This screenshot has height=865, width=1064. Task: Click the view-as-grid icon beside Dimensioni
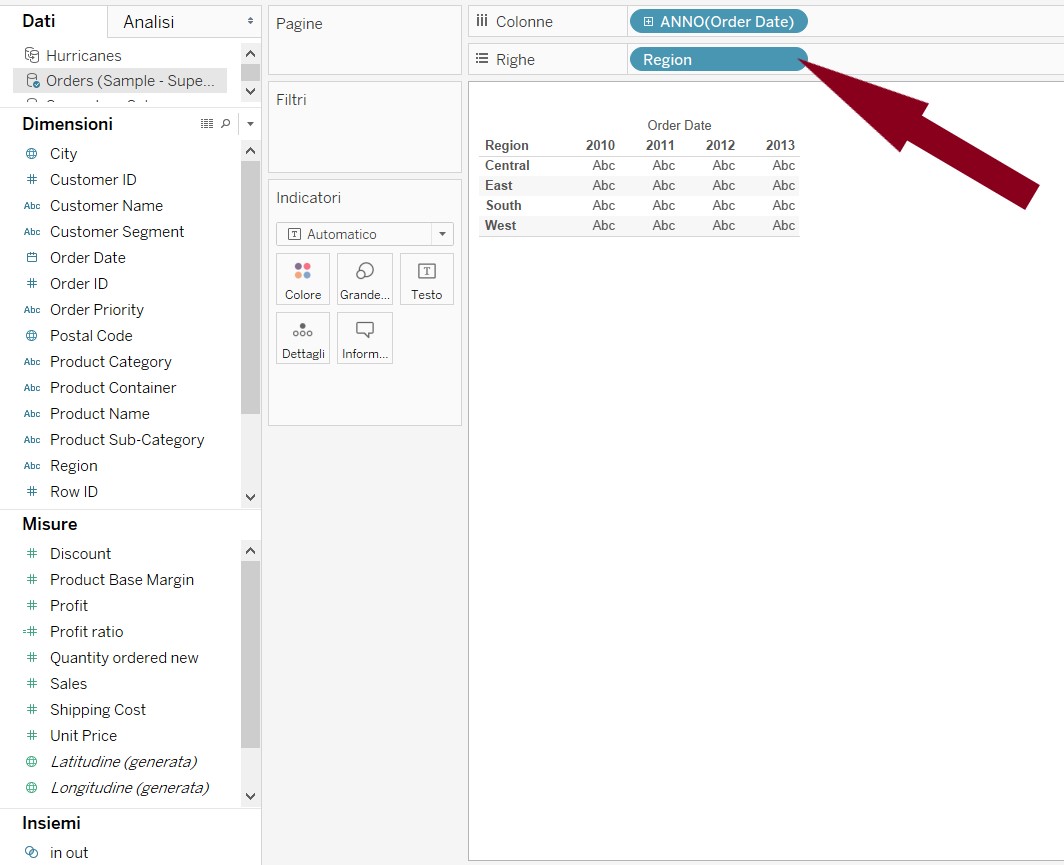pyautogui.click(x=207, y=122)
